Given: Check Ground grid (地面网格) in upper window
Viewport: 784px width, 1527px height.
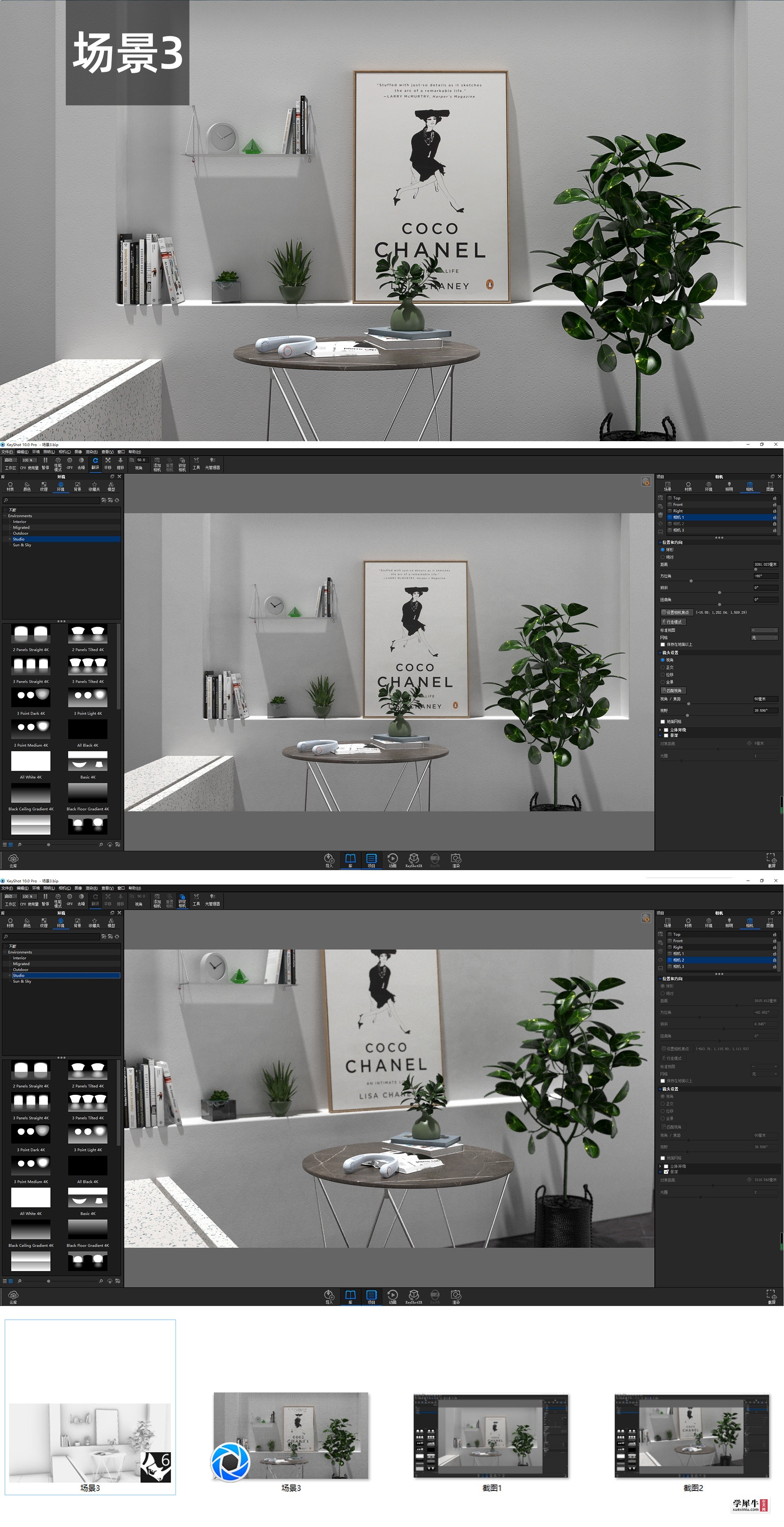Looking at the screenshot, I should (x=662, y=722).
